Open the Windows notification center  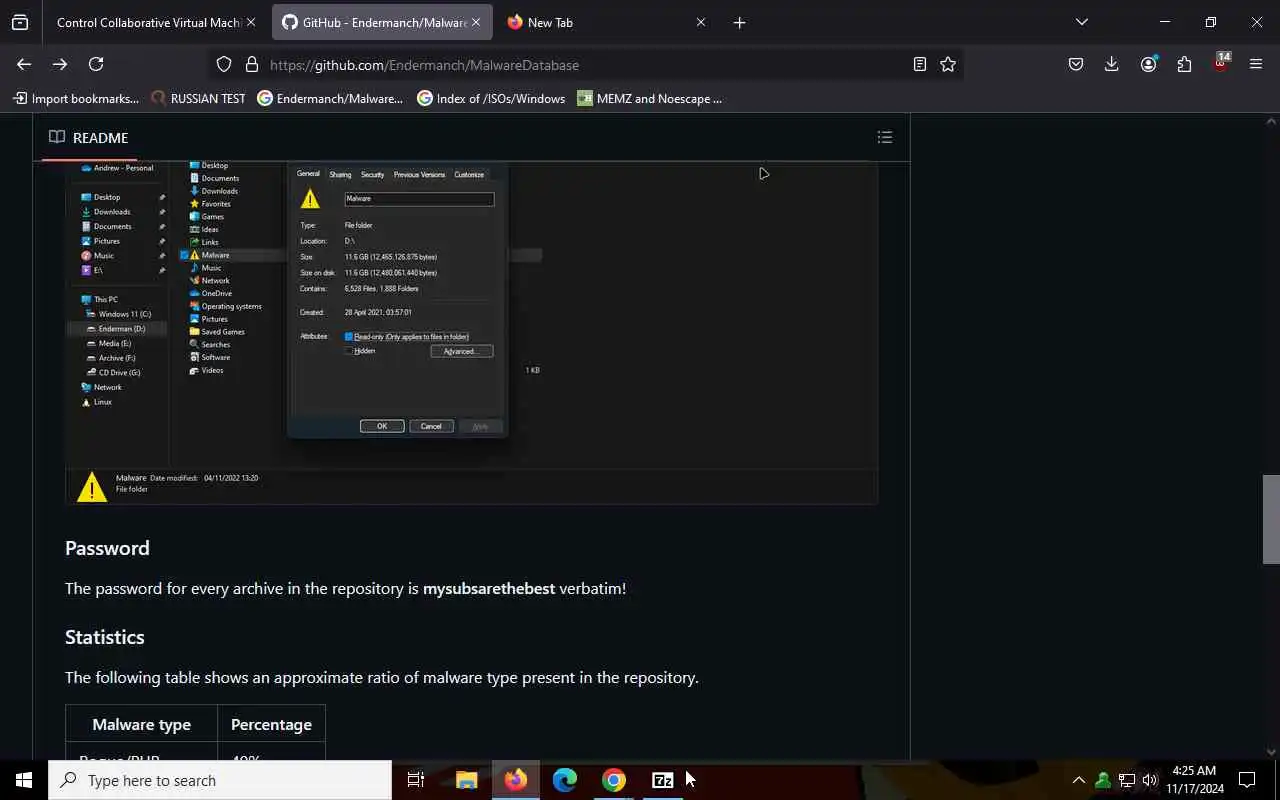pyautogui.click(x=1247, y=780)
